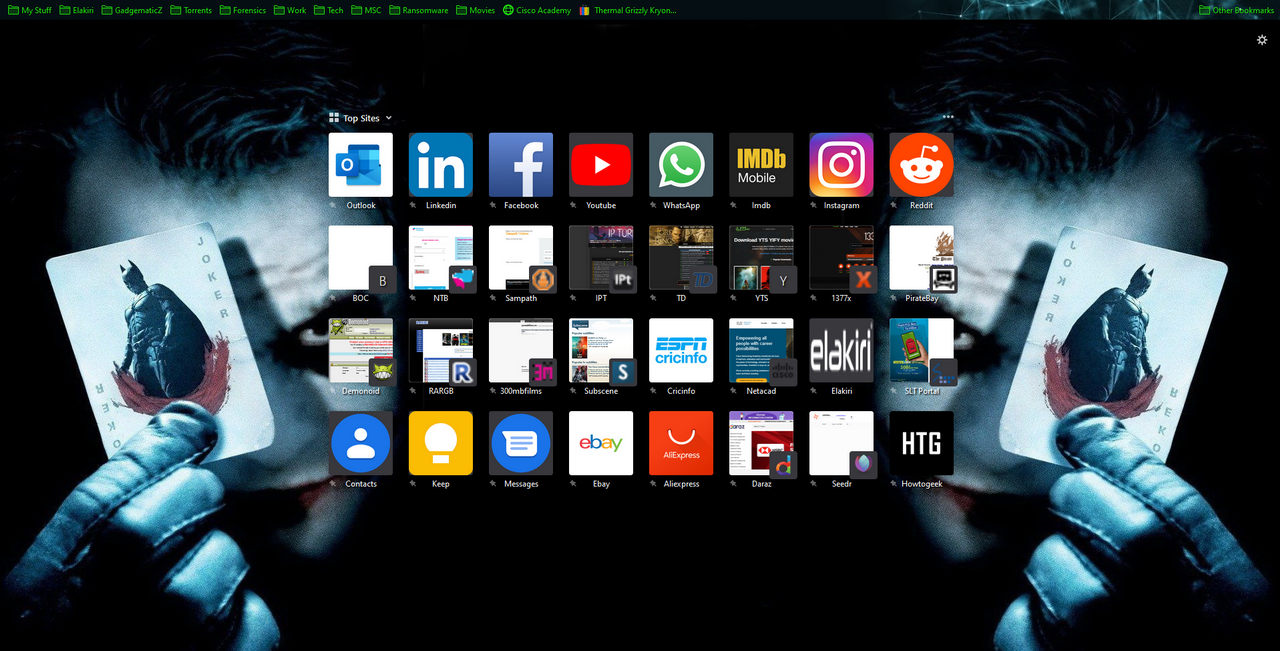Image resolution: width=1280 pixels, height=651 pixels.
Task: Open the Messages tile
Action: 520,444
